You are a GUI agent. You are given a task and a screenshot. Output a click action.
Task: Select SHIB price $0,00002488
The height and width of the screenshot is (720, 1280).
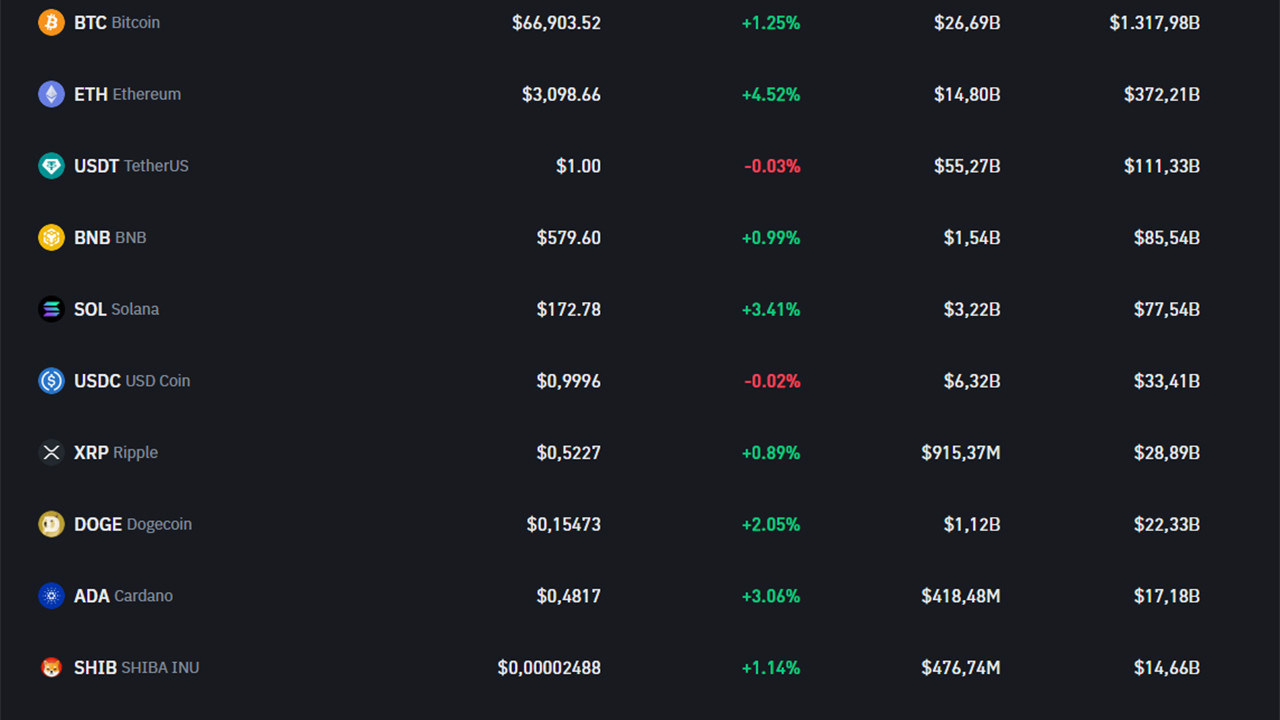point(549,667)
